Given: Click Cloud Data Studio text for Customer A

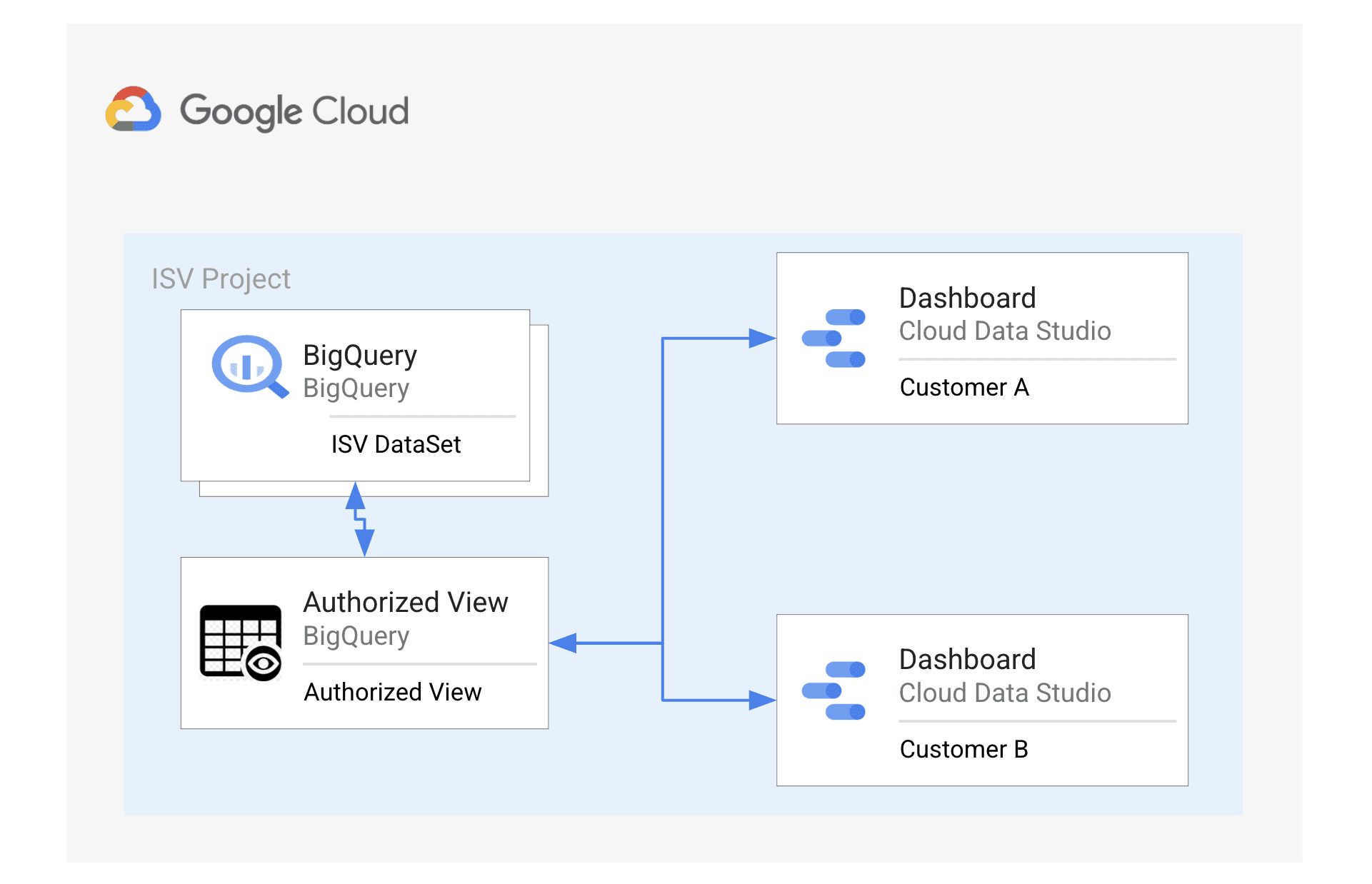Looking at the screenshot, I should click(1004, 331).
